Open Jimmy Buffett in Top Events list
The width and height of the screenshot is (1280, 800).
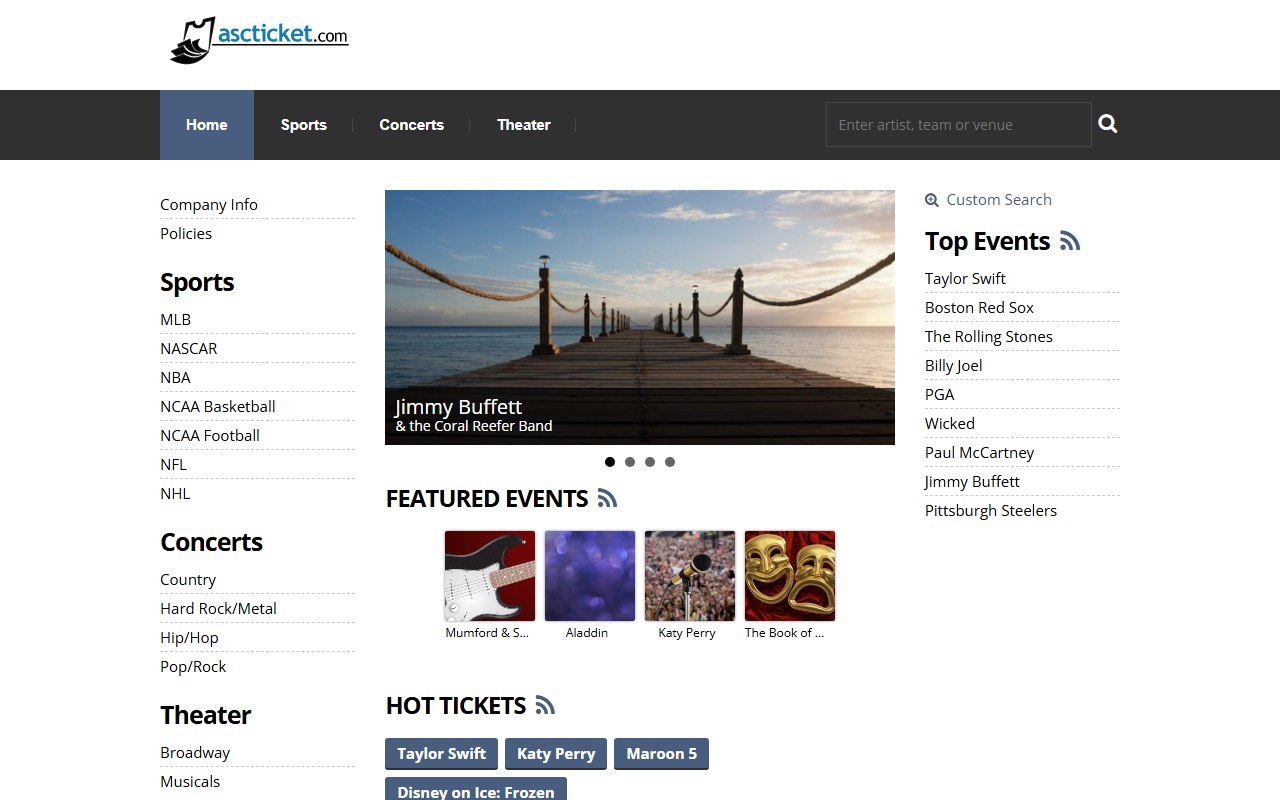972,482
